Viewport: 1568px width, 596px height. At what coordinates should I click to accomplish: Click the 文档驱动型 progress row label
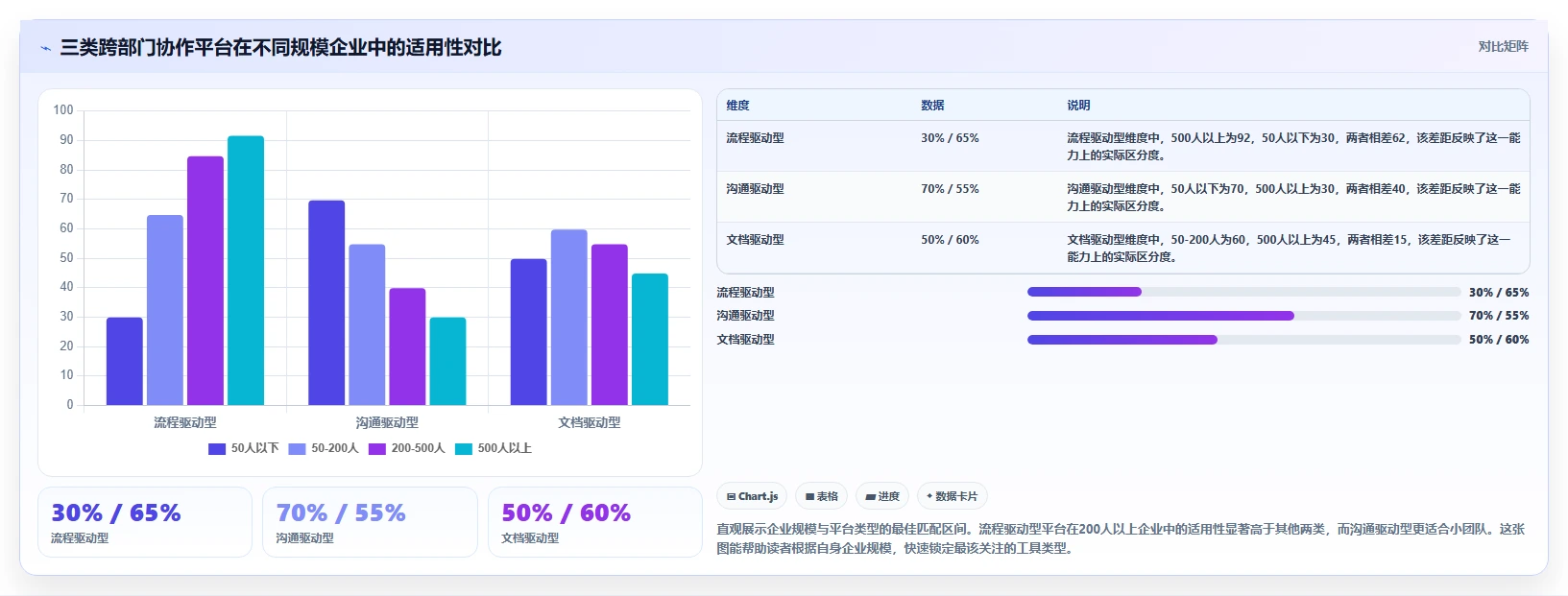745,340
